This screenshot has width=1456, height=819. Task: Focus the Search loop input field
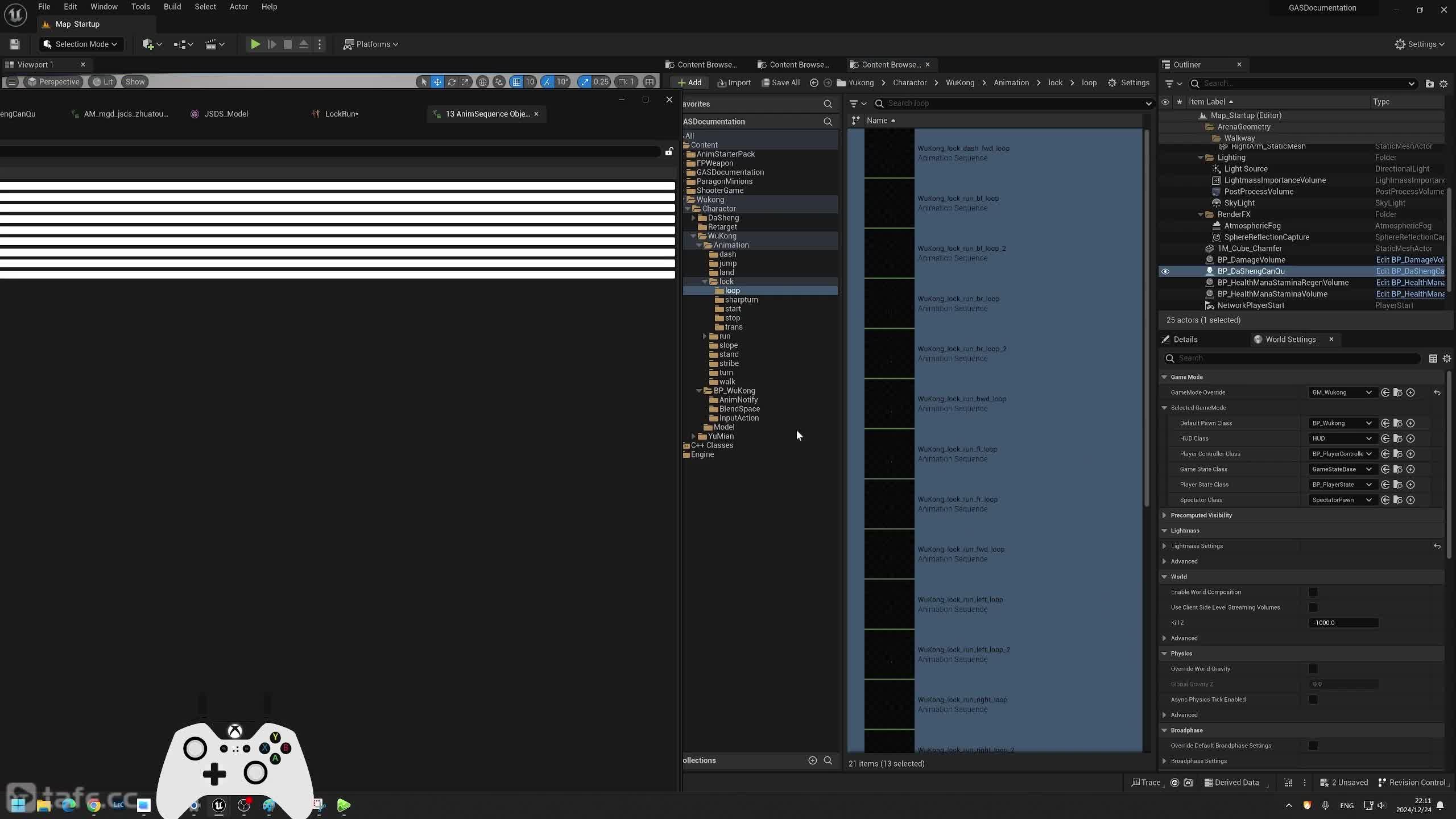1012,104
